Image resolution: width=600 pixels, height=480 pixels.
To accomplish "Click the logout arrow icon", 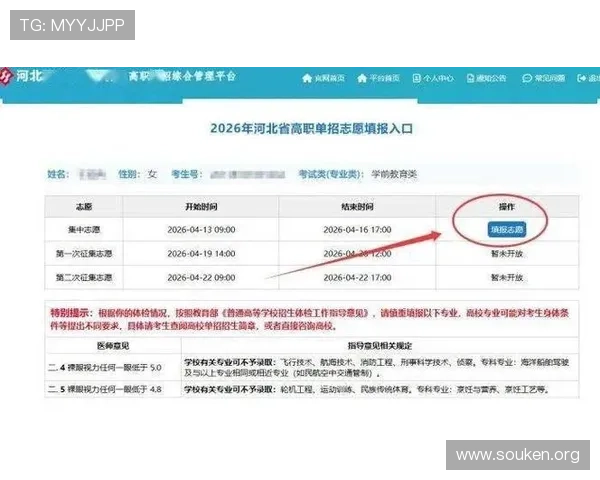I will tap(581, 78).
